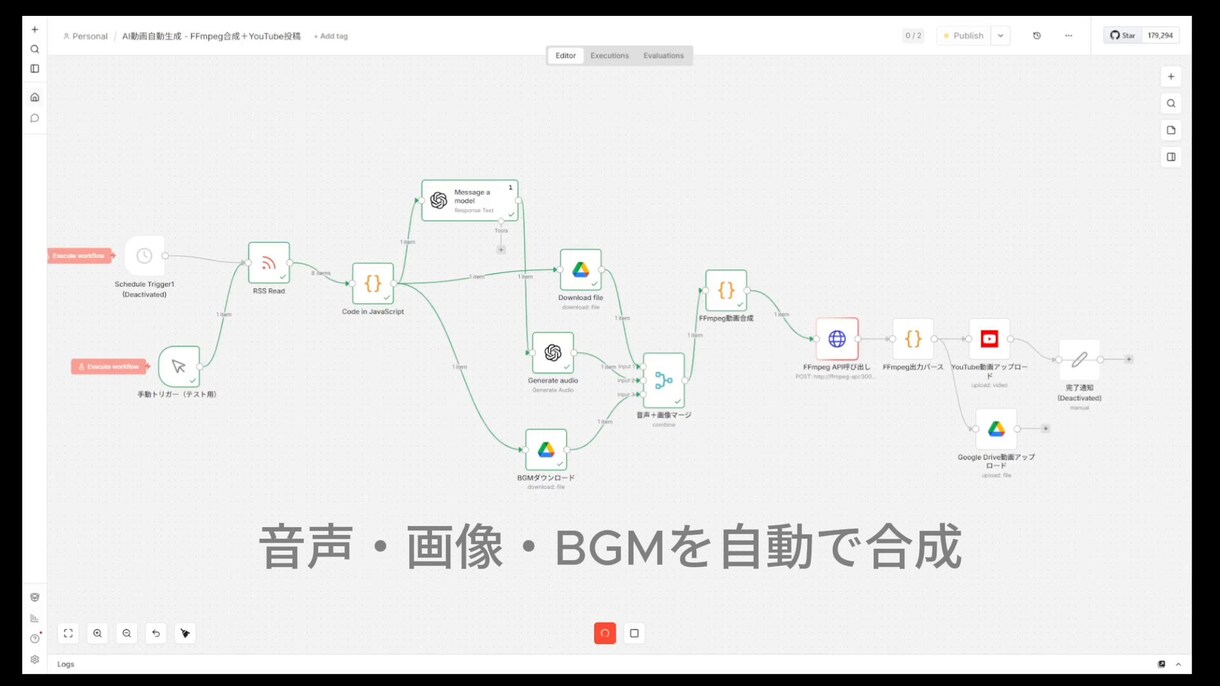Toggle the left sidebar panel

35,69
